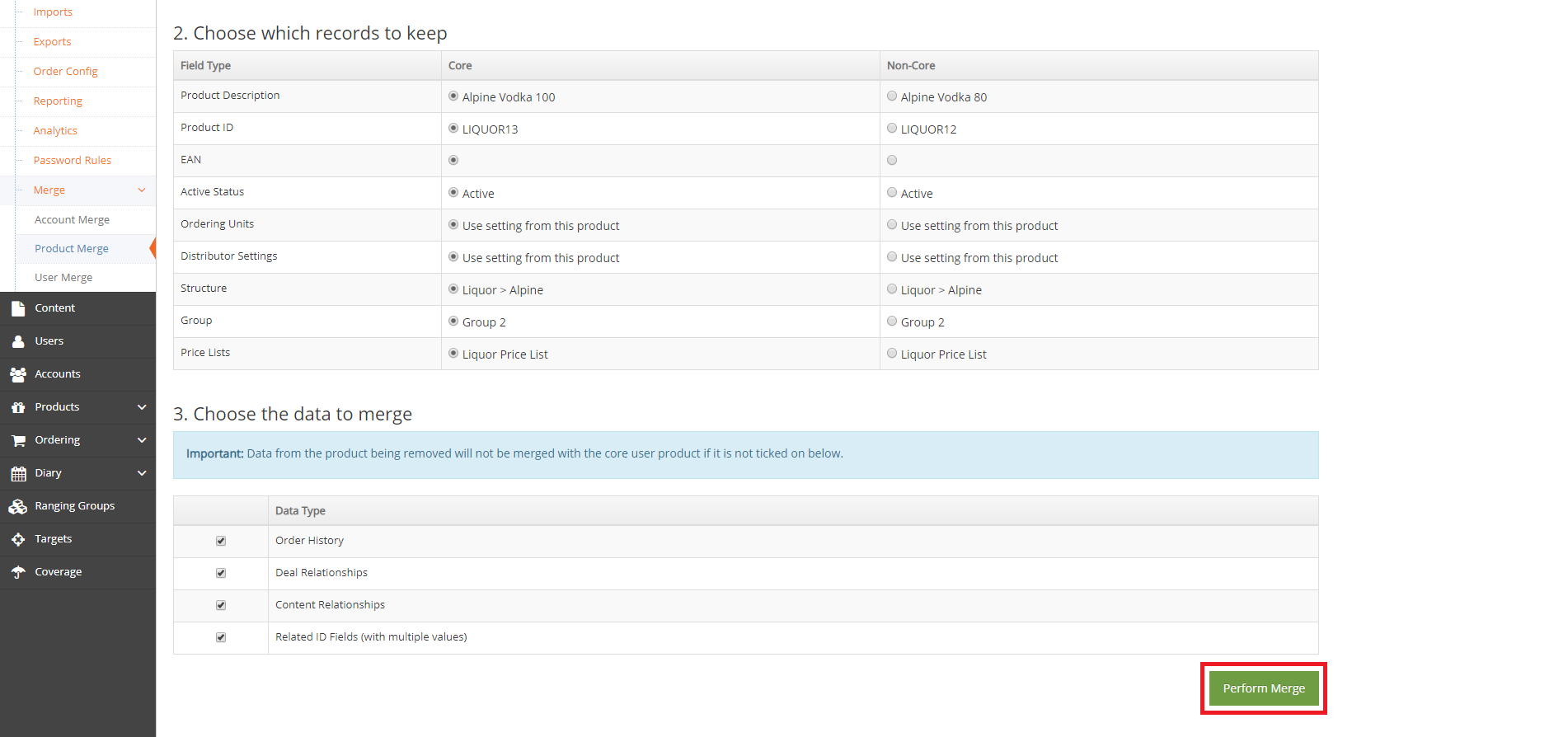This screenshot has height=737, width=1568.
Task: Click the Product Description field label
Action: click(x=230, y=96)
